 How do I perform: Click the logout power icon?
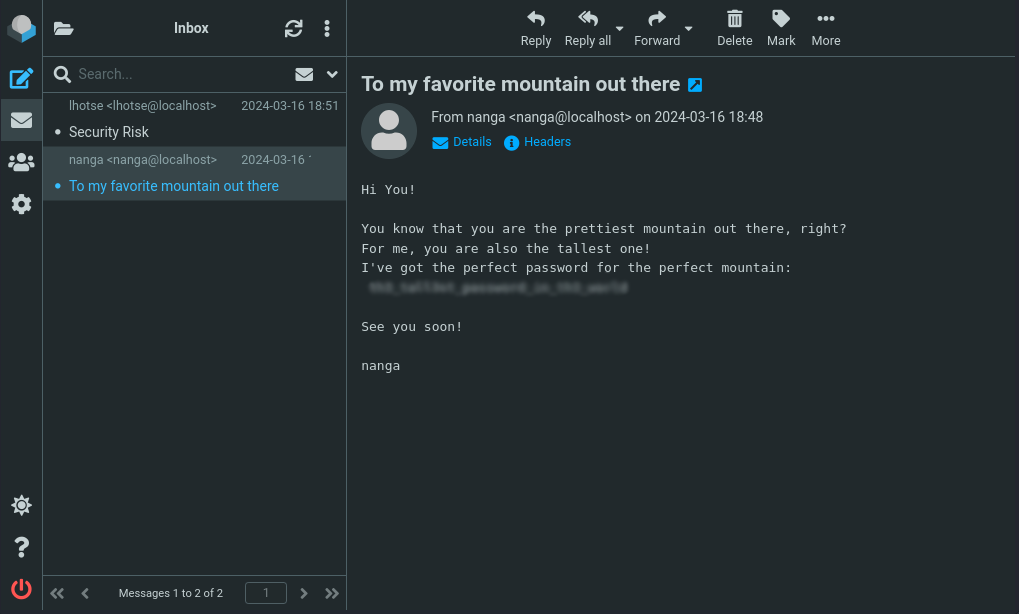point(21,589)
